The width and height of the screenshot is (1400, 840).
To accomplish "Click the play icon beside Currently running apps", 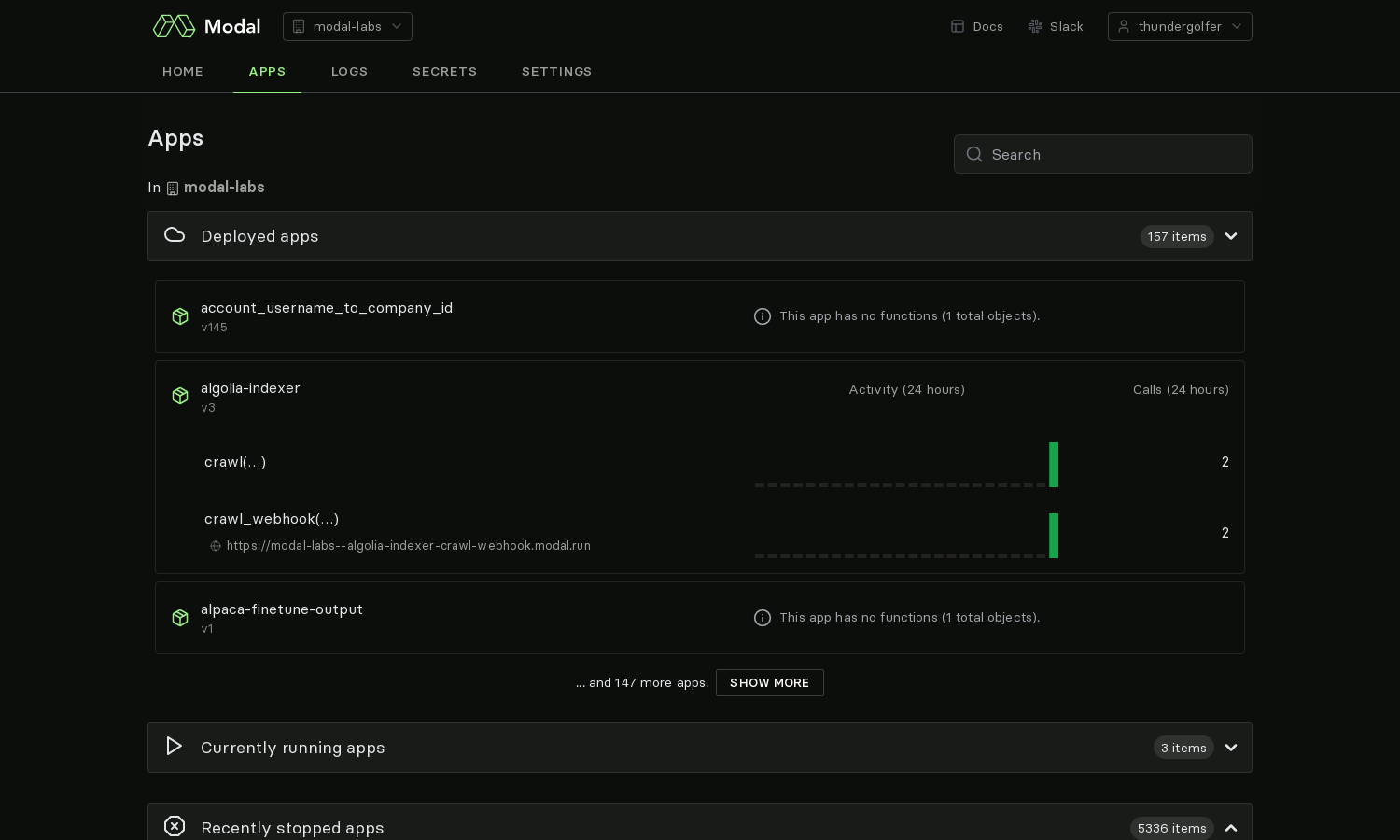I will click(174, 746).
